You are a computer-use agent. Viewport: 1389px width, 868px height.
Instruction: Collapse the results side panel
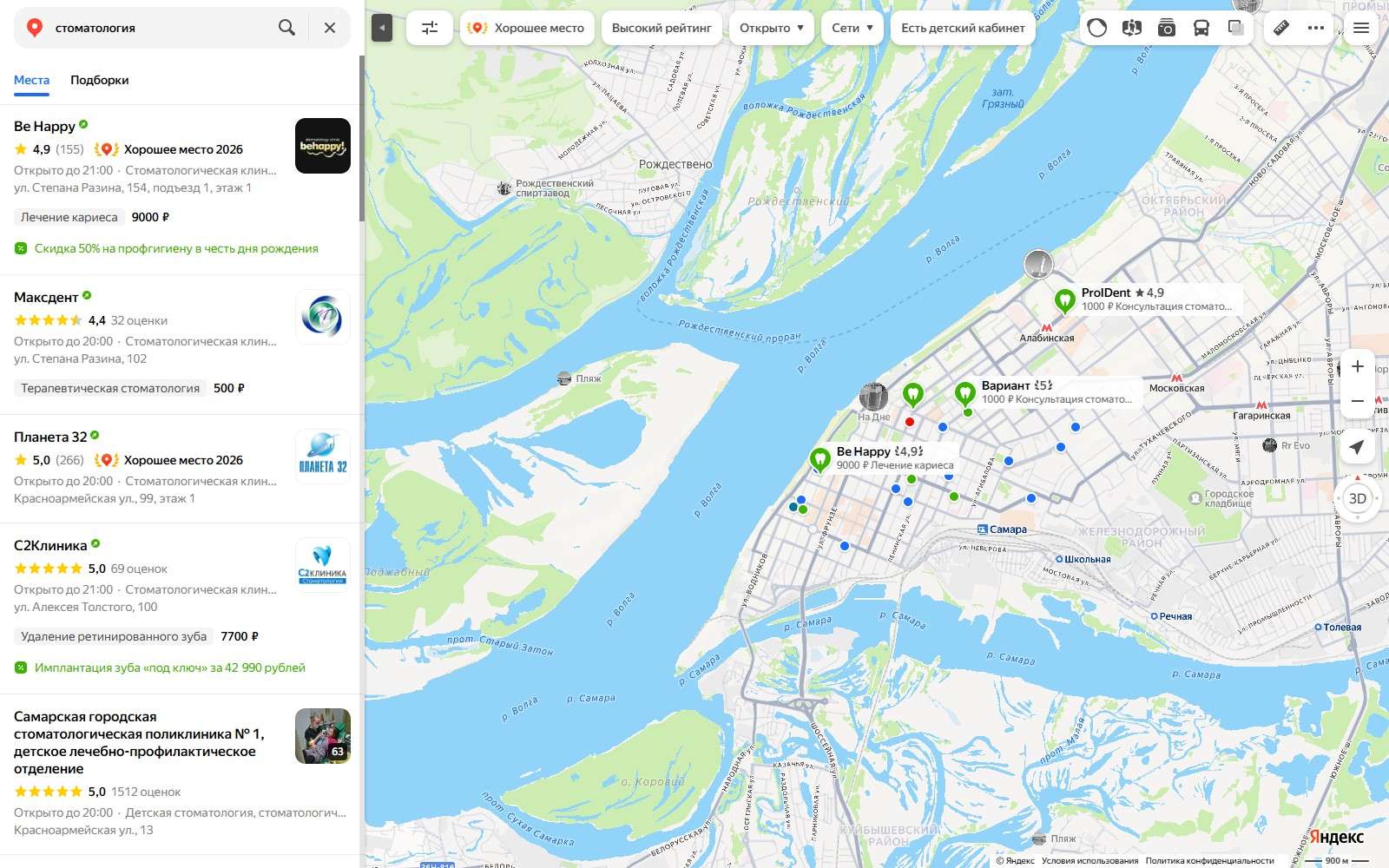pos(382,28)
